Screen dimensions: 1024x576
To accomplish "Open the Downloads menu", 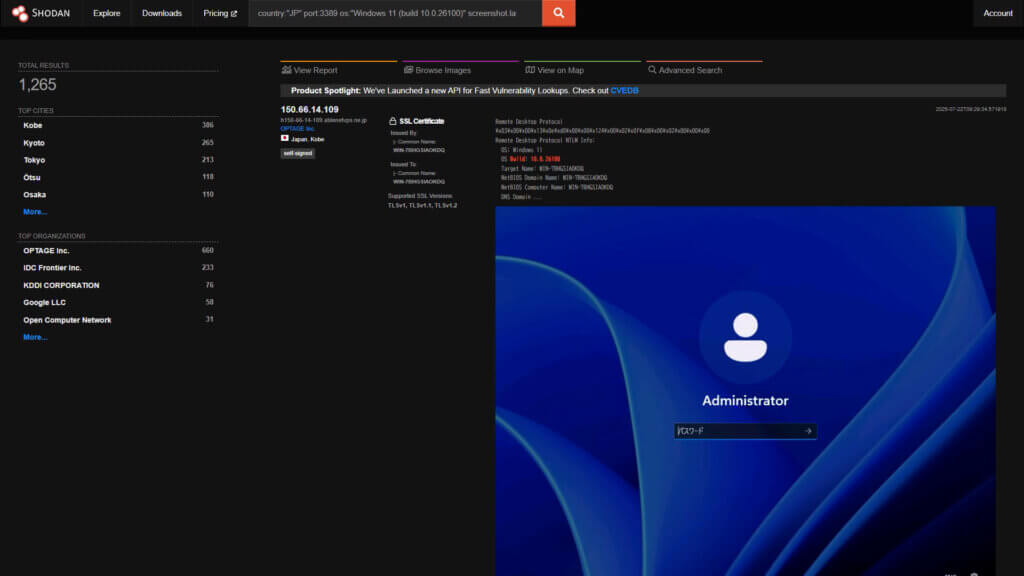I will (x=163, y=13).
